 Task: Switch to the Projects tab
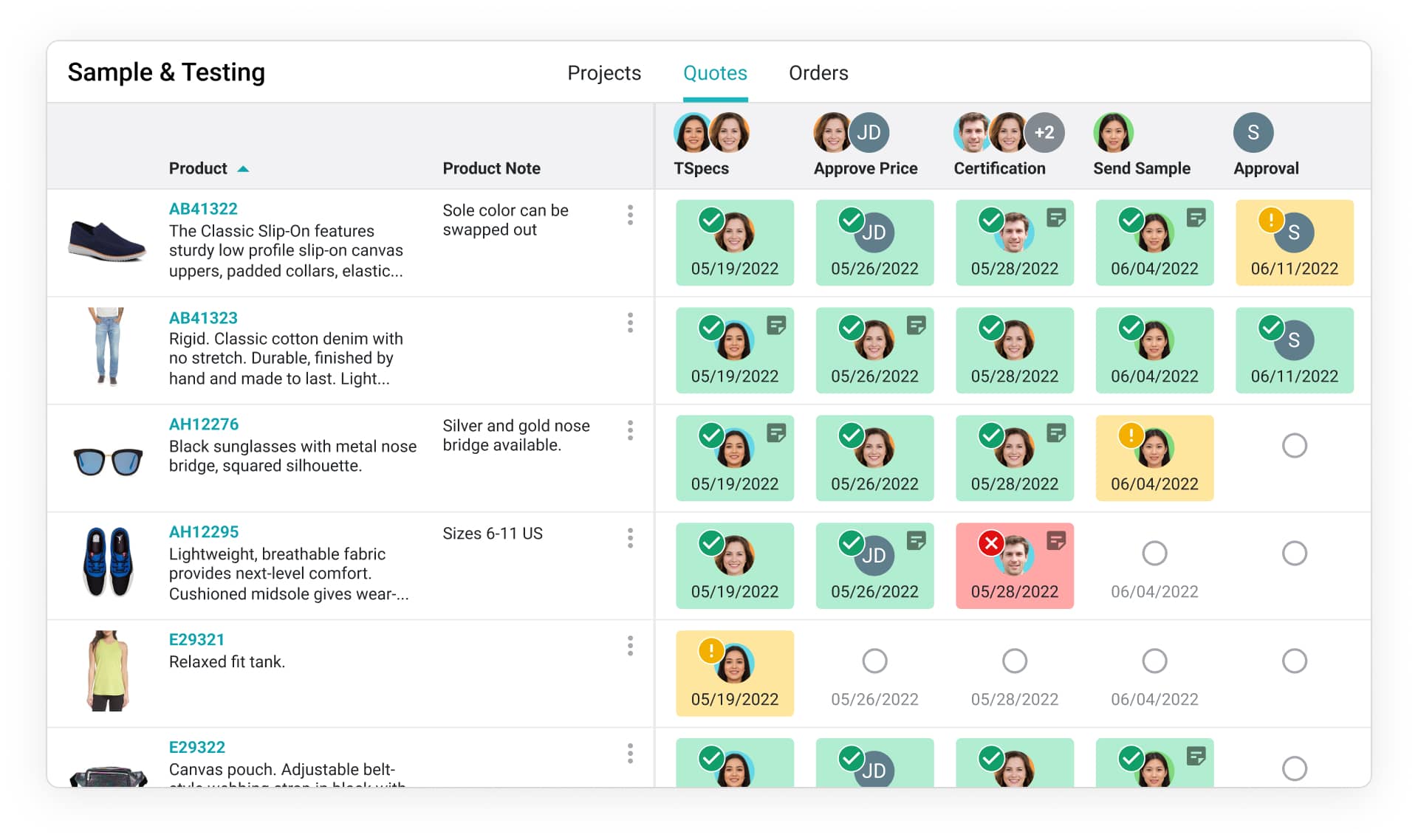pyautogui.click(x=603, y=73)
